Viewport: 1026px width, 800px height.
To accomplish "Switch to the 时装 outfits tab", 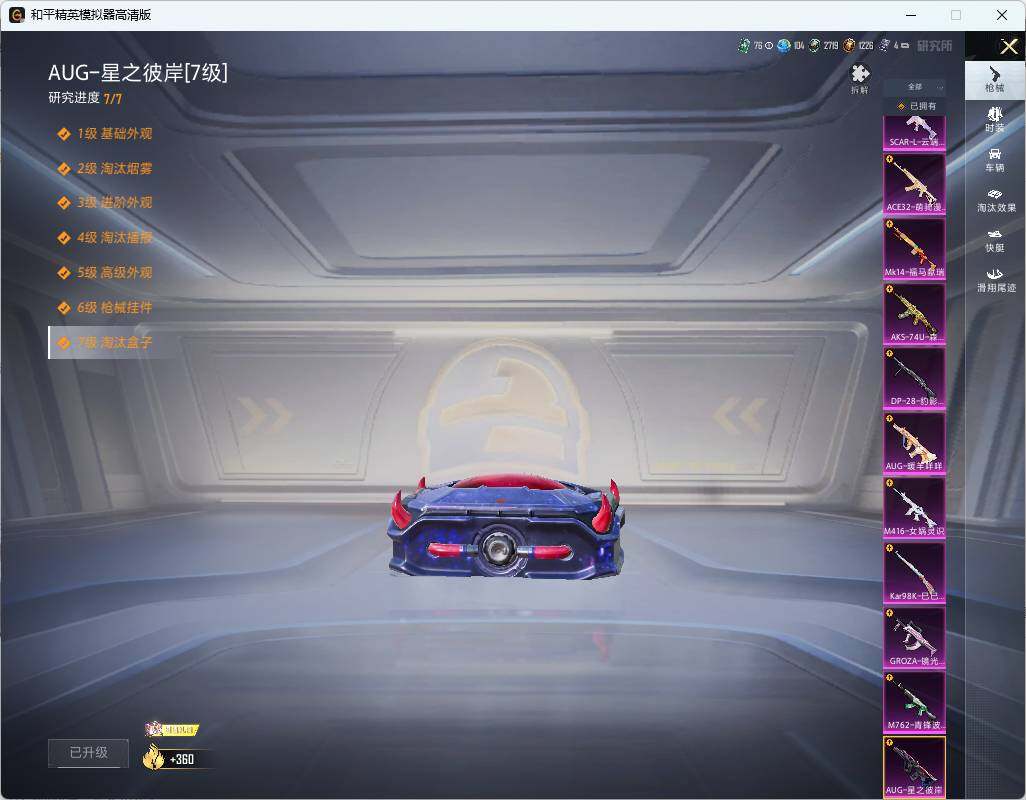I will (x=995, y=120).
